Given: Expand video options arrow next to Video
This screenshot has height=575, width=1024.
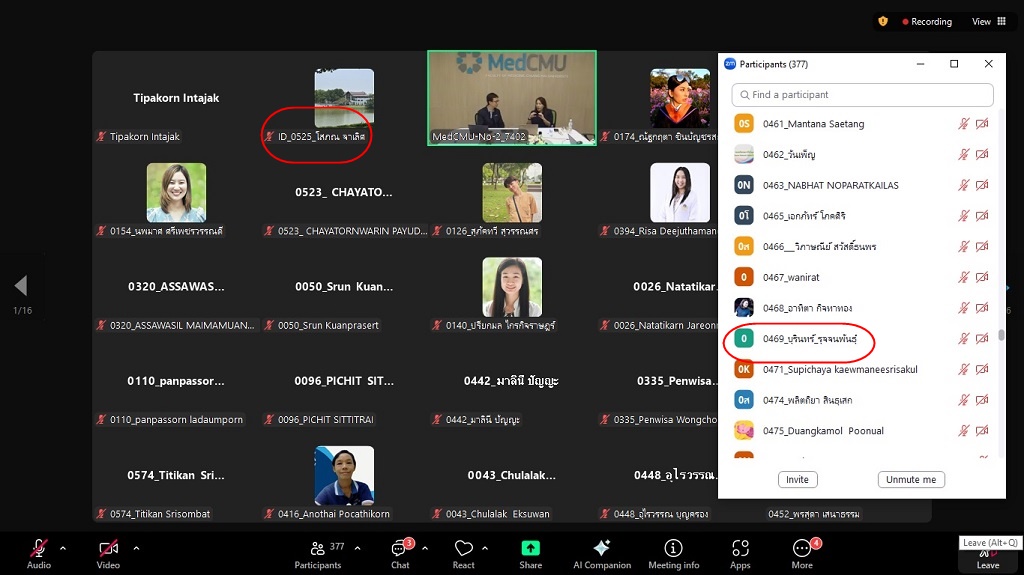Looking at the screenshot, I should tap(136, 548).
